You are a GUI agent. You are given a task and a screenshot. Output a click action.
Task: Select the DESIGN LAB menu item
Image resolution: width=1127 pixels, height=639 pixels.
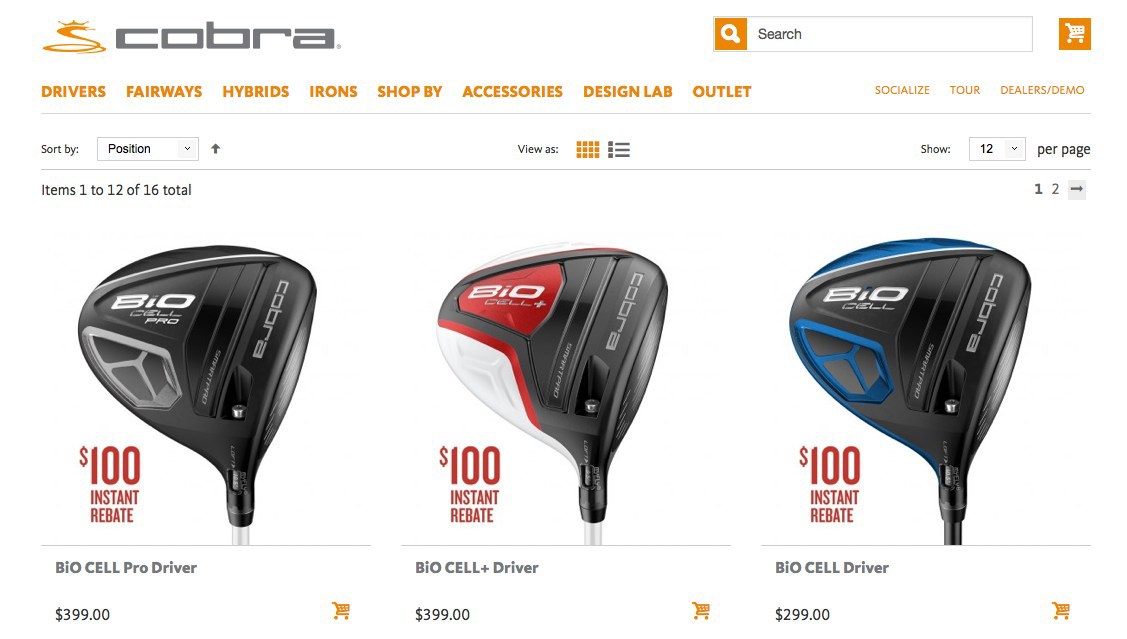pos(627,92)
